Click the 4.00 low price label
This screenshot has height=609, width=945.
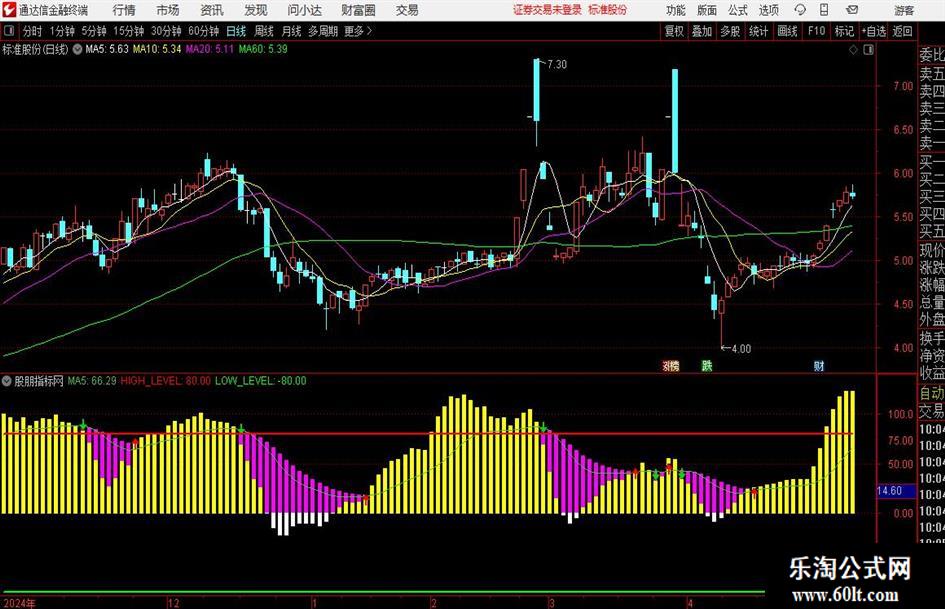coord(741,349)
